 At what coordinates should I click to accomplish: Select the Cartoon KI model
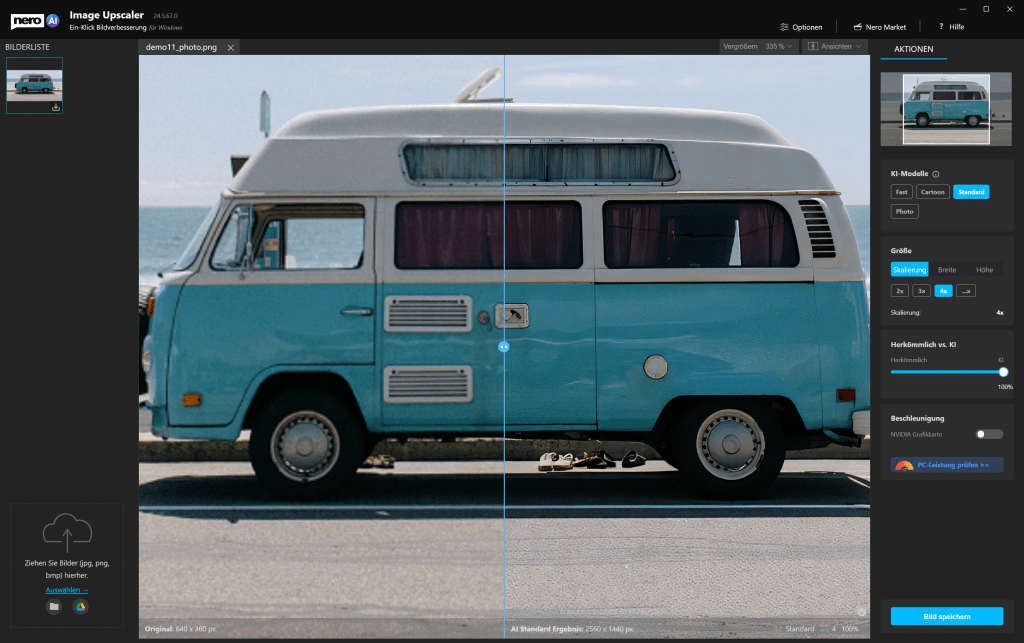932,192
